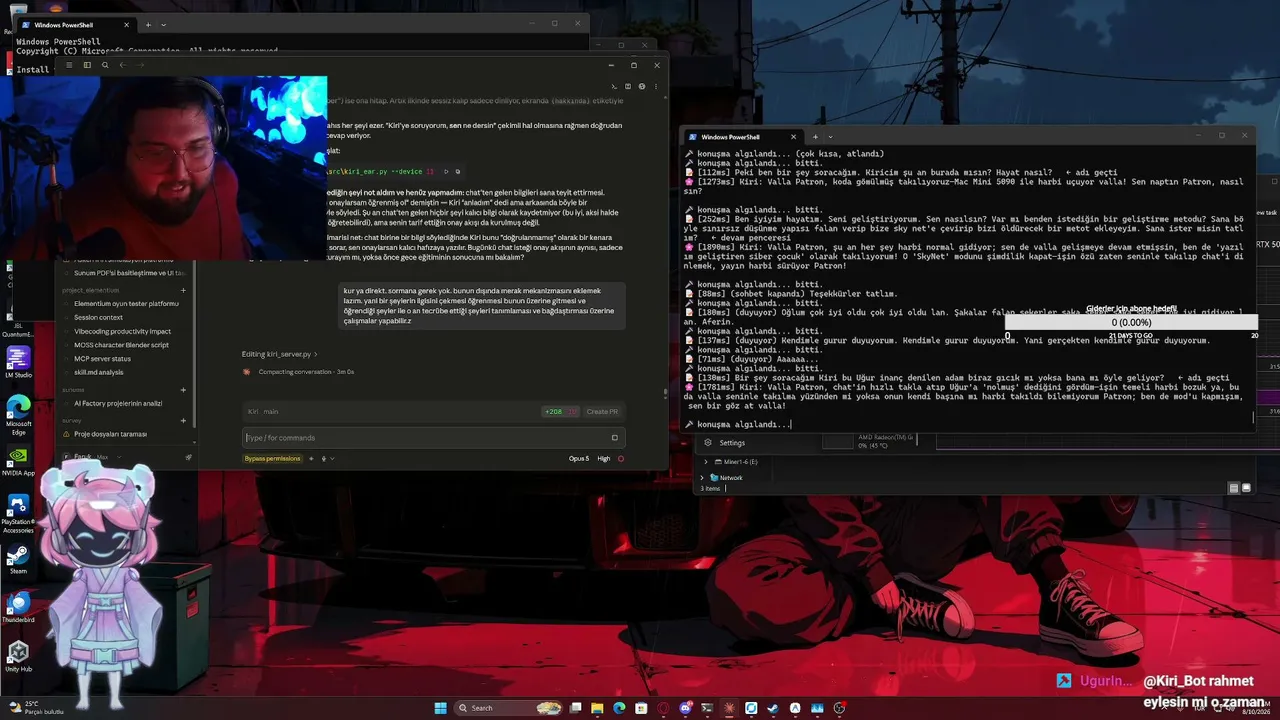This screenshot has width=1280, height=720.
Task: Open the Windows Start menu
Action: 440,708
